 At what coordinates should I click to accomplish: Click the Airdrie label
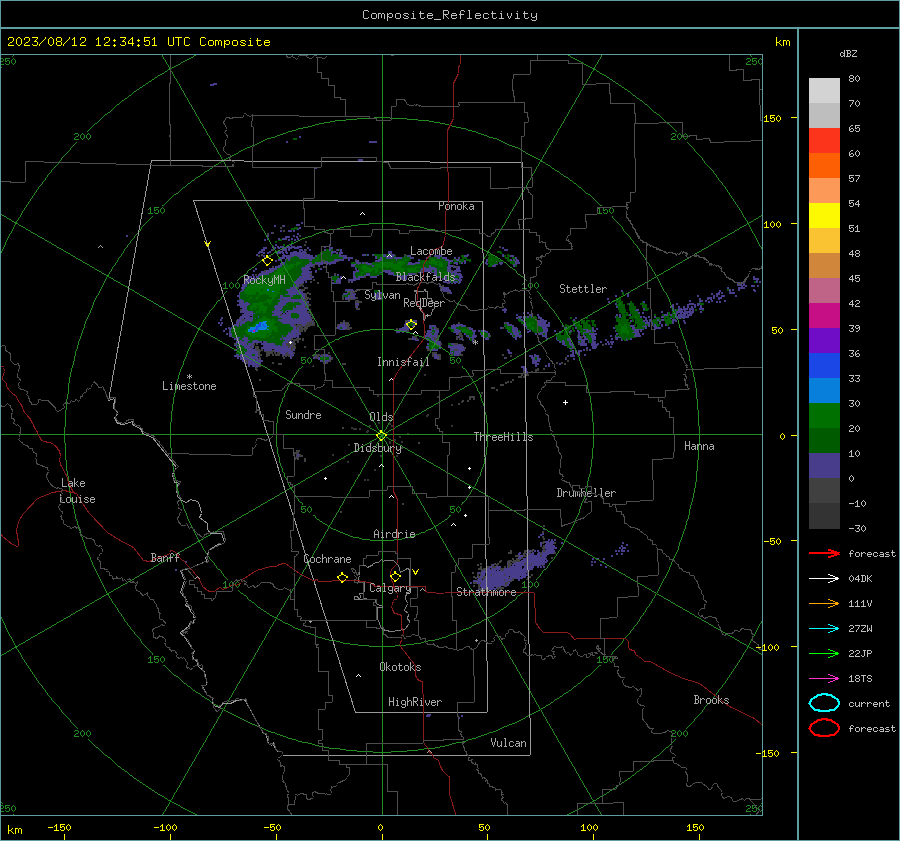(394, 534)
